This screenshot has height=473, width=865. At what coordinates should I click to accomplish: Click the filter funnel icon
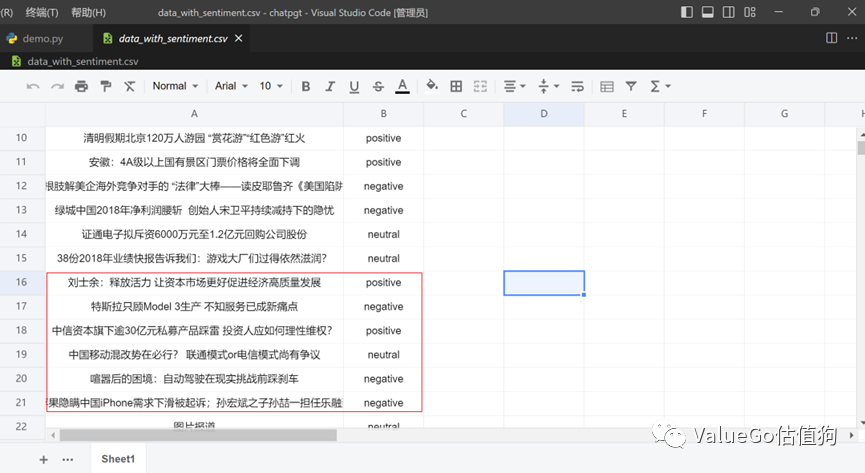click(630, 87)
